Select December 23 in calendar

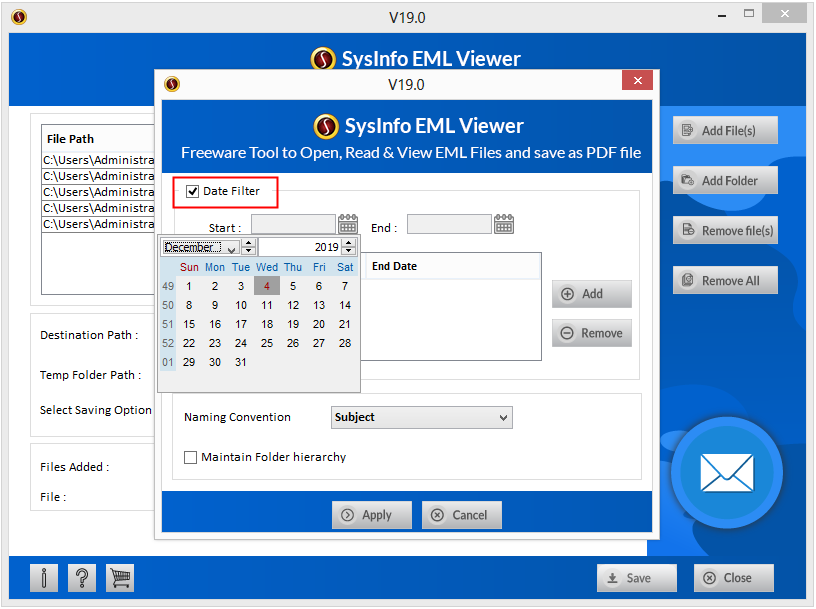[215, 343]
